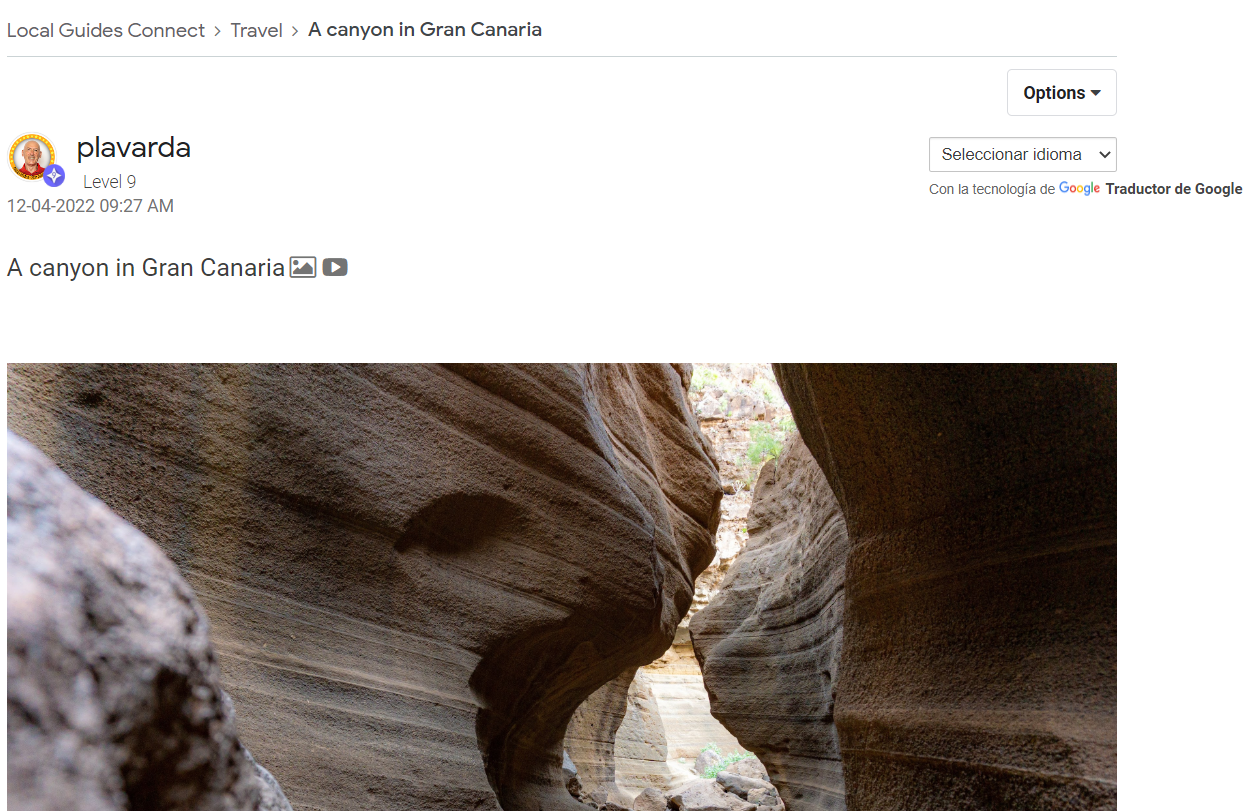Image resolution: width=1249 pixels, height=811 pixels.
Task: Go to Local Guides Connect breadcrumb
Action: tap(106, 30)
